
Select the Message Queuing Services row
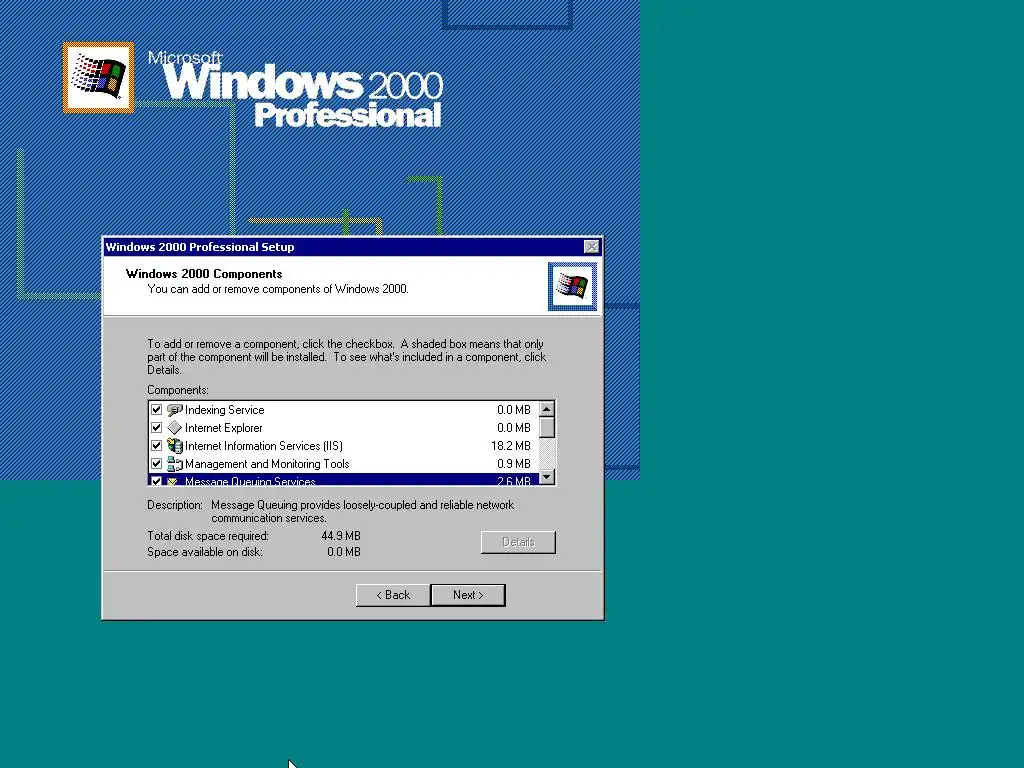click(344, 479)
